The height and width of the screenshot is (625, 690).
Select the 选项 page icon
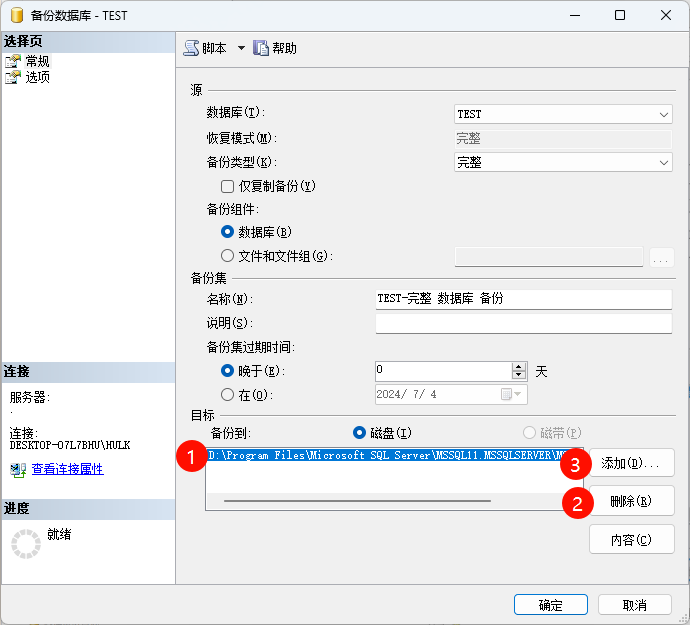13,77
